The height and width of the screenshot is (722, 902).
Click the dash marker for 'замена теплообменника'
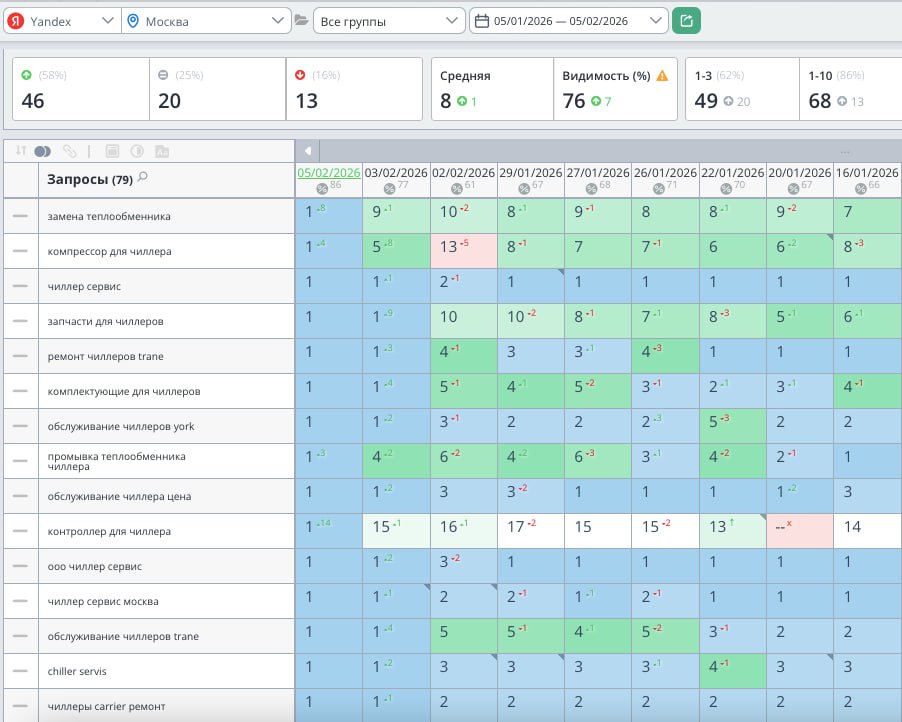coord(20,216)
